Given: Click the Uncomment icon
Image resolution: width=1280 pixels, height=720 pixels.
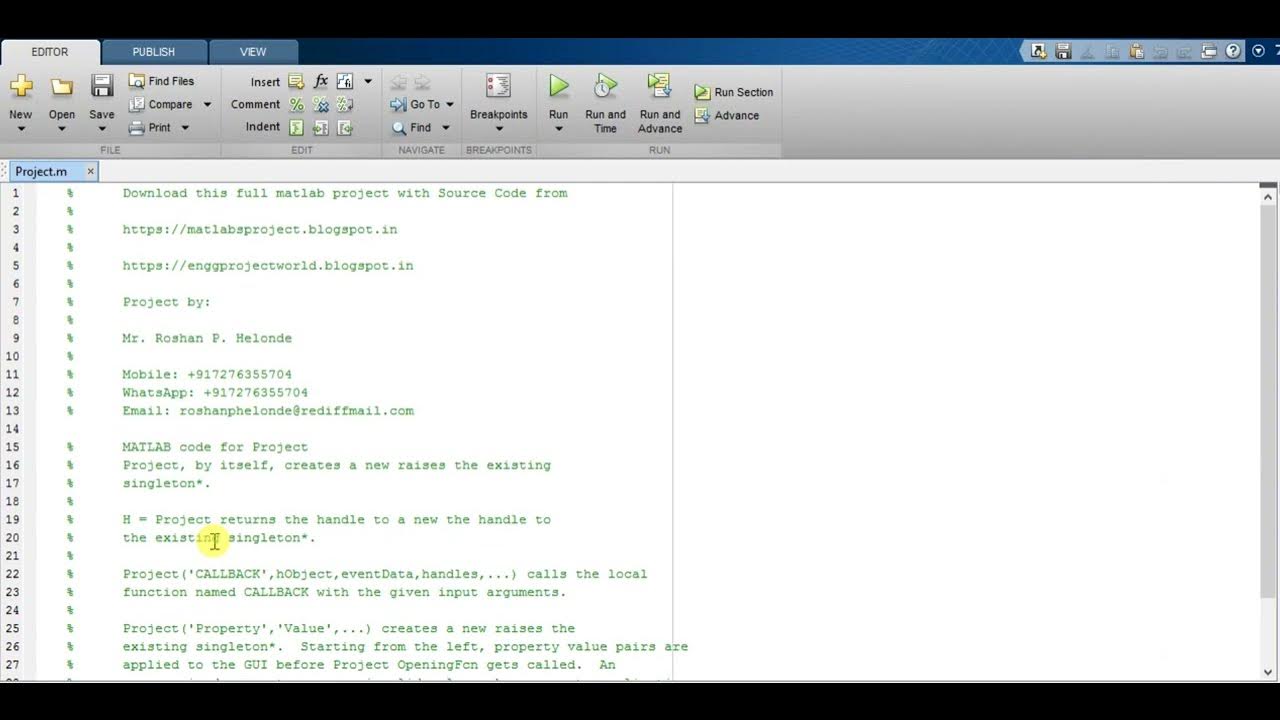Looking at the screenshot, I should pos(321,104).
